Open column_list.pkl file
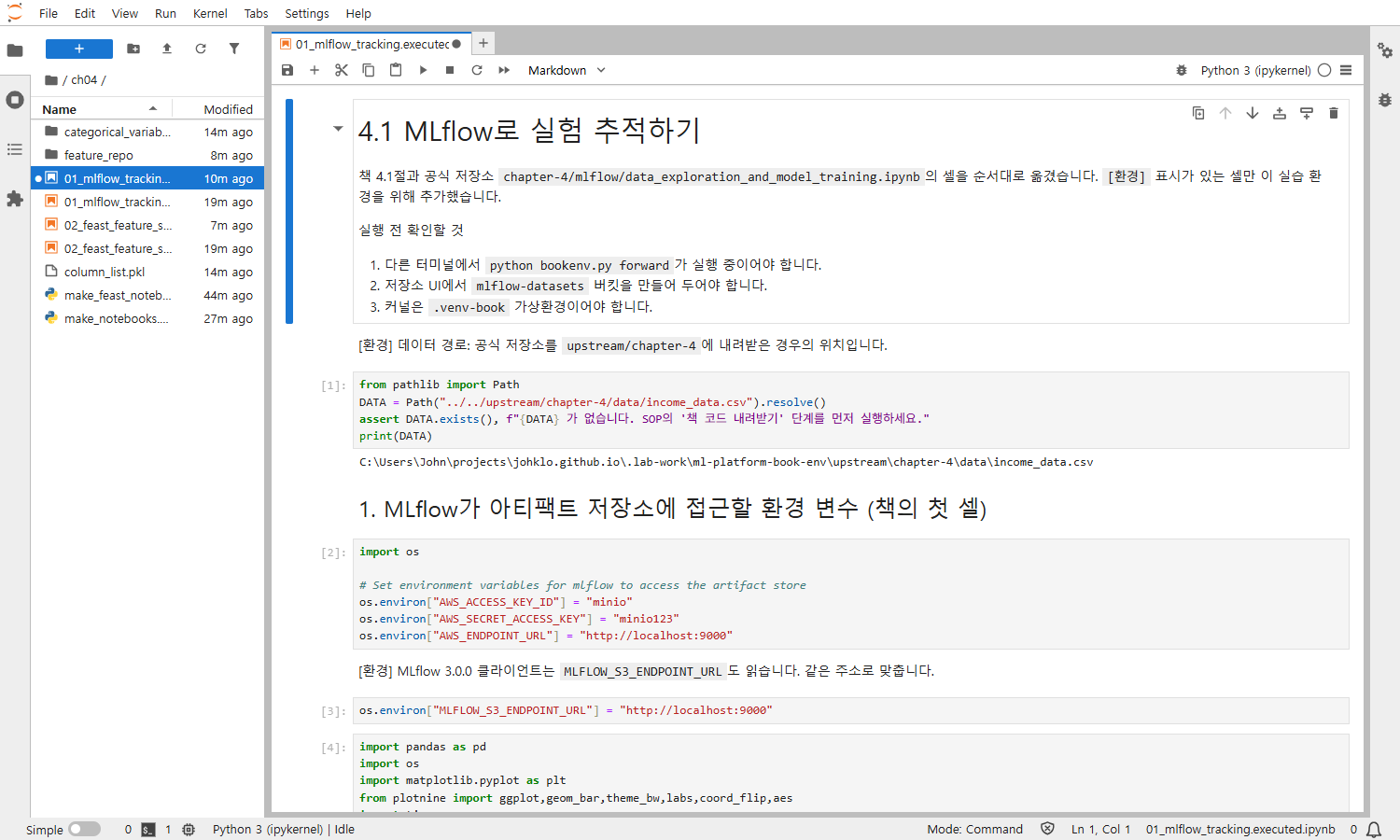Image resolution: width=1400 pixels, height=840 pixels. (148, 272)
